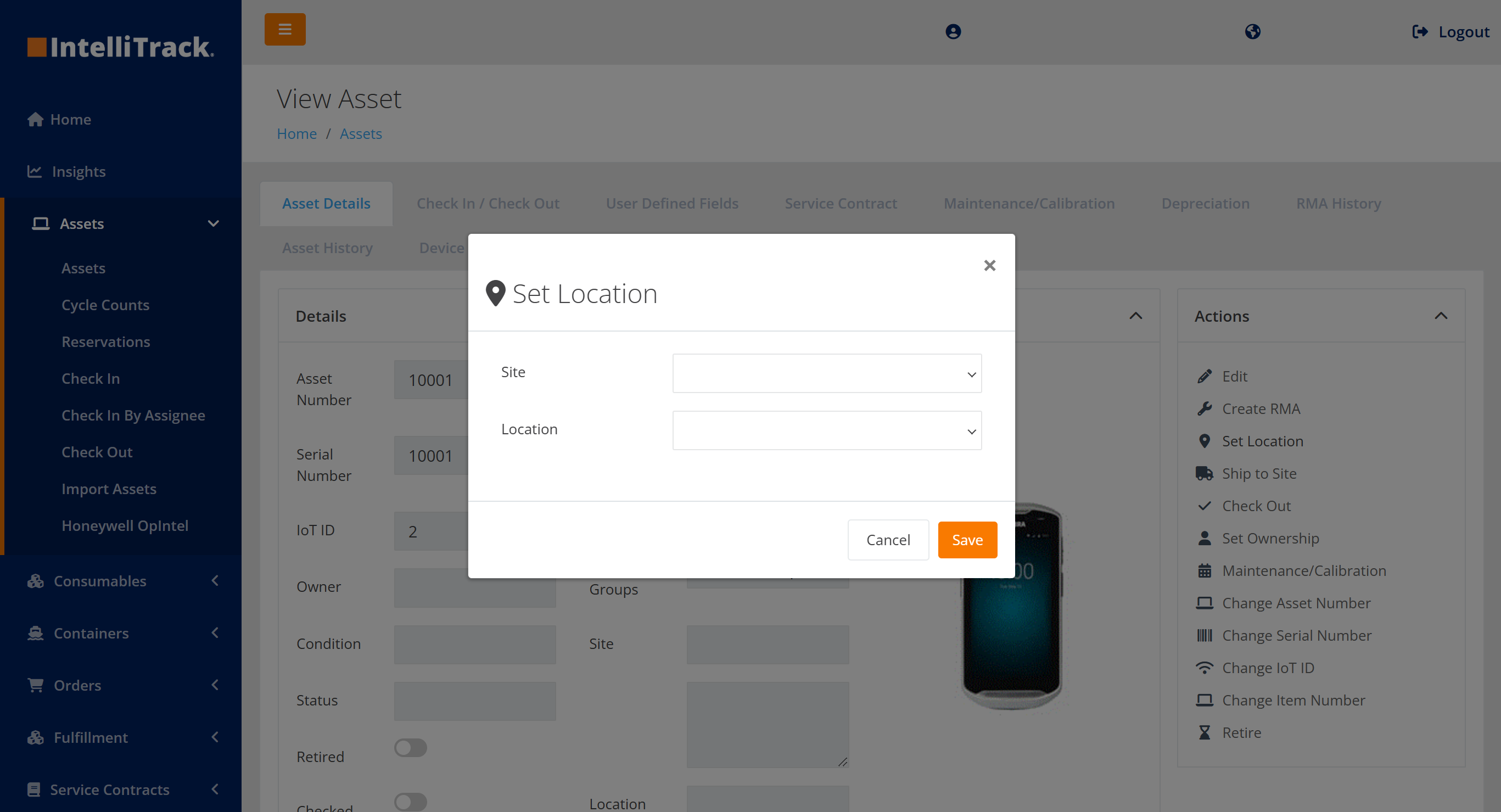The width and height of the screenshot is (1501, 812).
Task: Click the Ship to Site truck icon
Action: point(1204,473)
